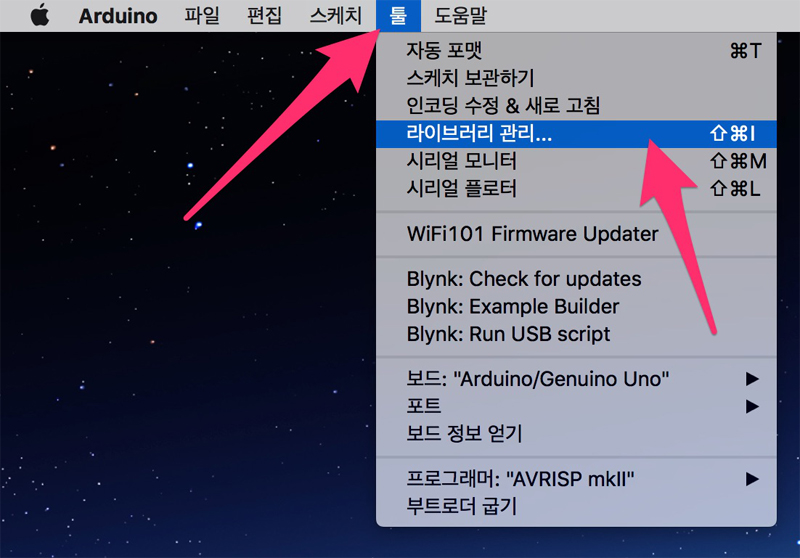Open Blynk: Example Builder
Image resolution: width=800 pixels, height=558 pixels.
(x=576, y=307)
